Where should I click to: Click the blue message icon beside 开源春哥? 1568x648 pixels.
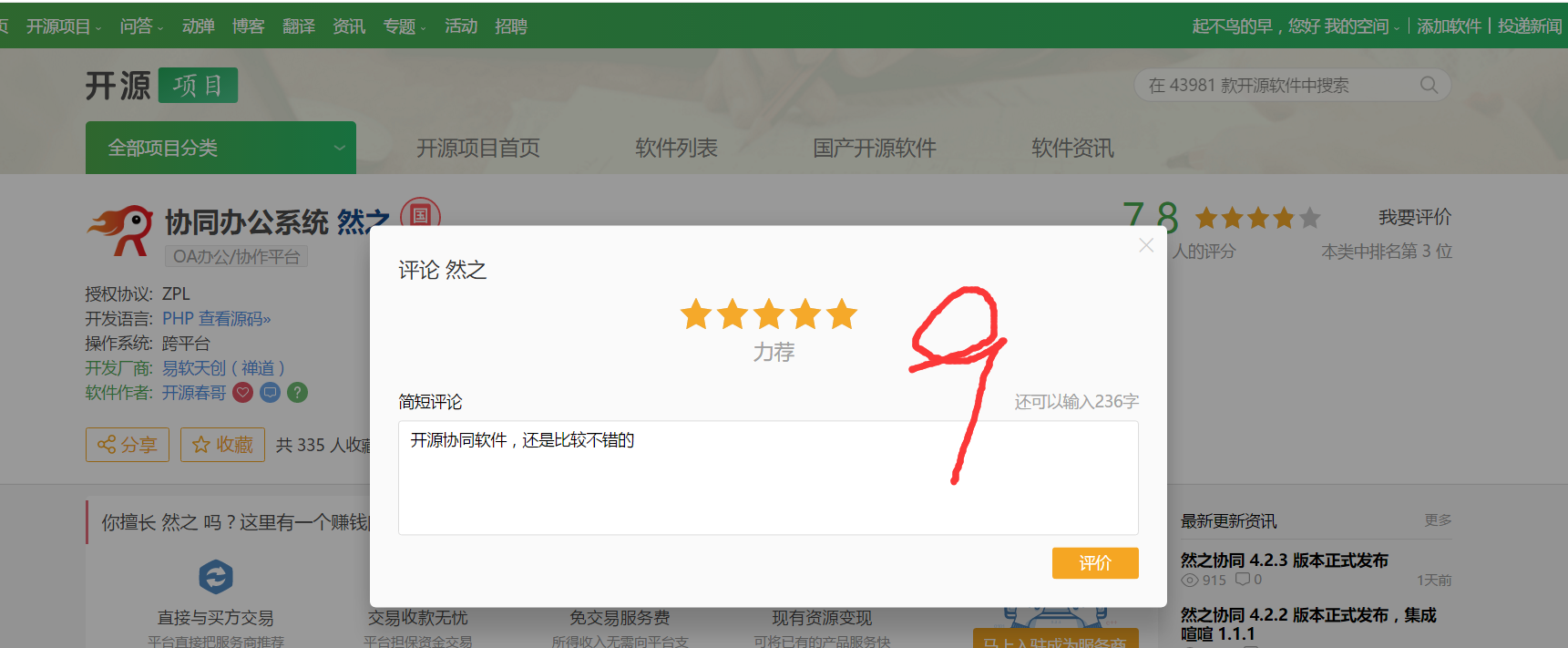click(x=270, y=393)
